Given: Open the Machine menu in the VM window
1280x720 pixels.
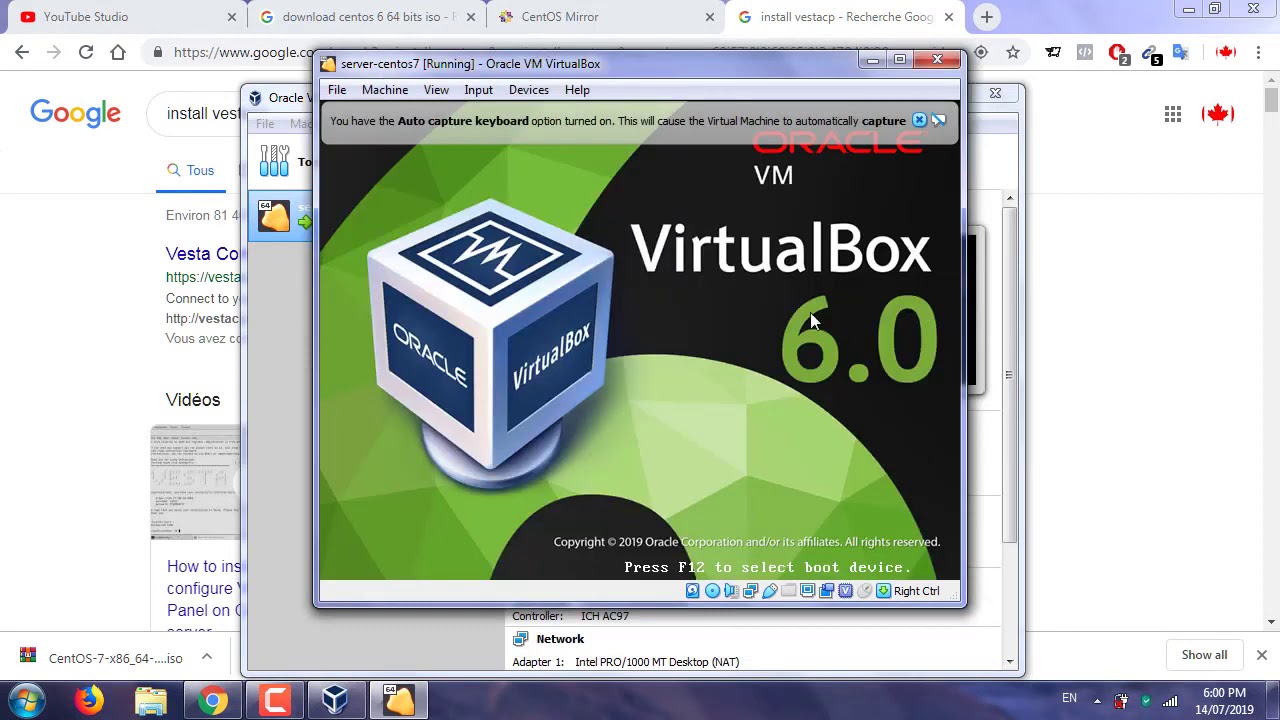Looking at the screenshot, I should click(x=385, y=90).
